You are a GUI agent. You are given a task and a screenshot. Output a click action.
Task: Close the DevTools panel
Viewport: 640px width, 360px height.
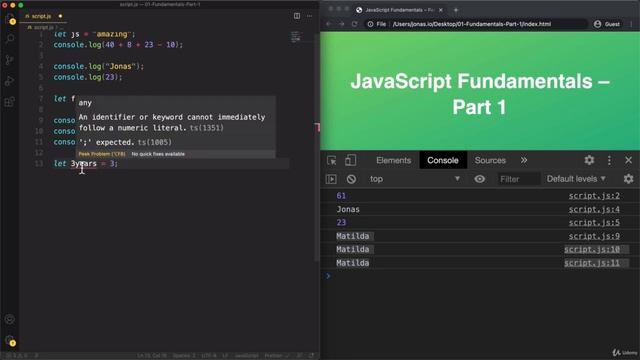(629, 160)
